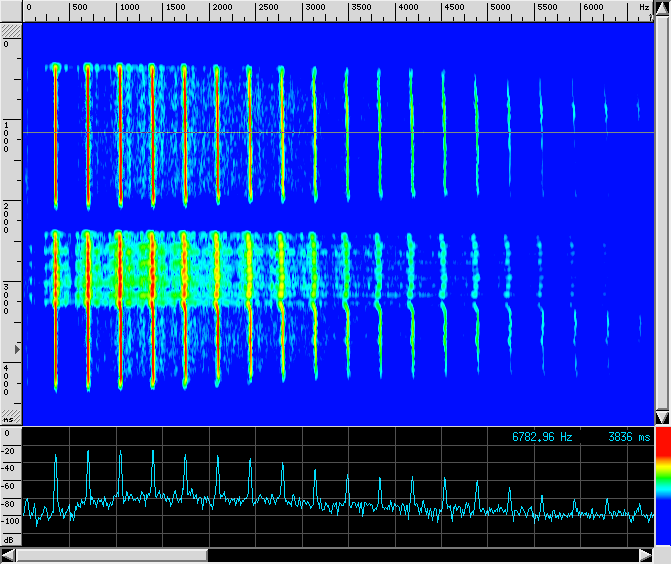671x564 pixels.
Task: Click the -40 dB level label
Action: click(x=10, y=468)
